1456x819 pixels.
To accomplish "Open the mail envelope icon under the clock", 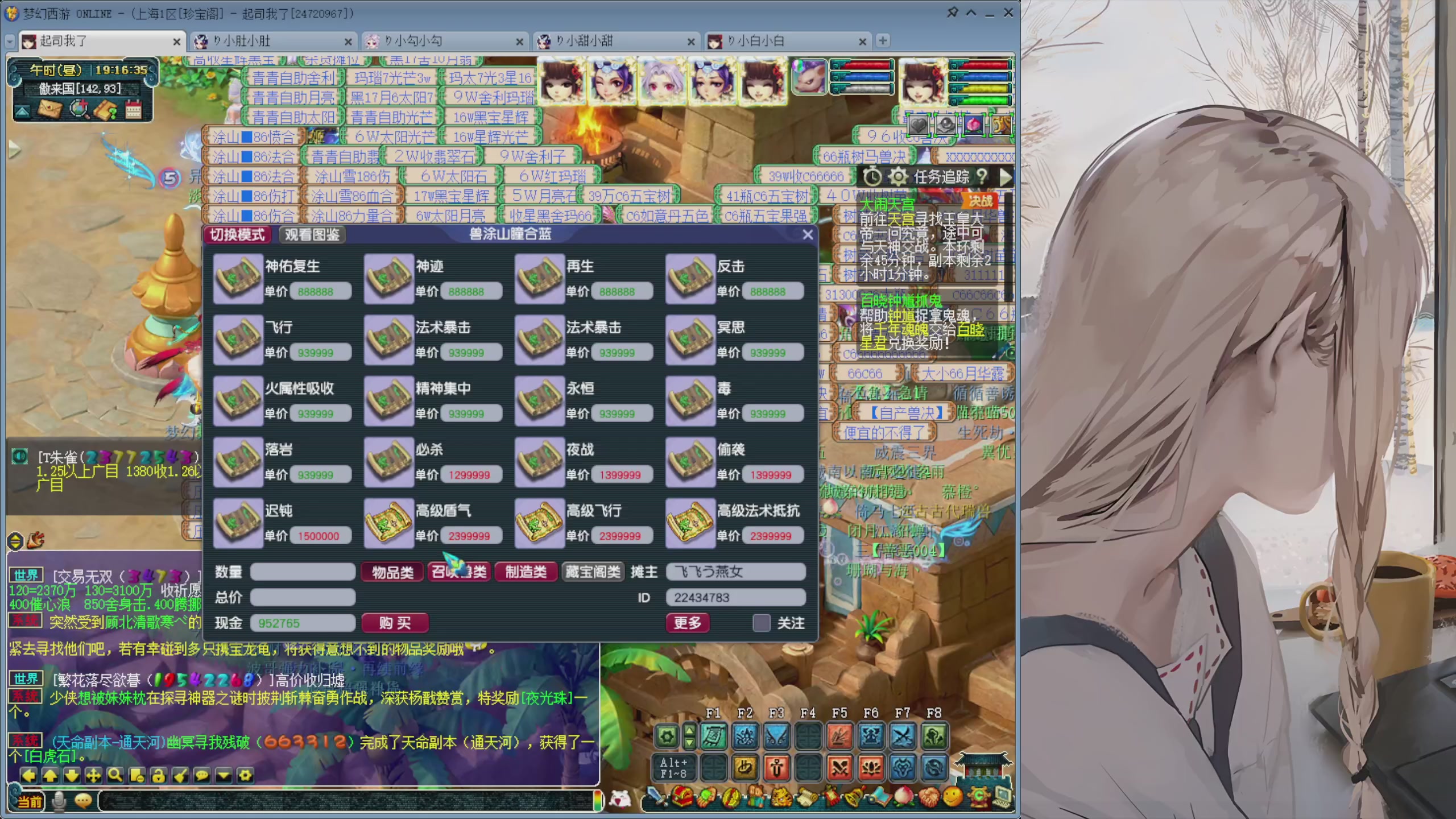I will pos(49,109).
